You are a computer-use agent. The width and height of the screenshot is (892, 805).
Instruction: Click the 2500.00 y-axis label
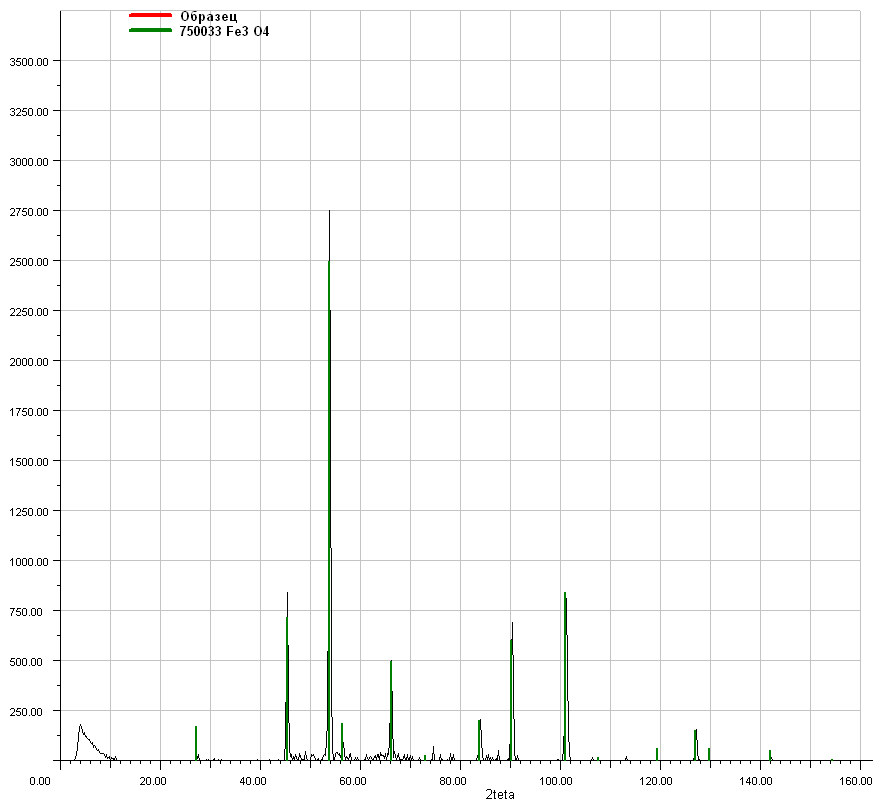29,262
